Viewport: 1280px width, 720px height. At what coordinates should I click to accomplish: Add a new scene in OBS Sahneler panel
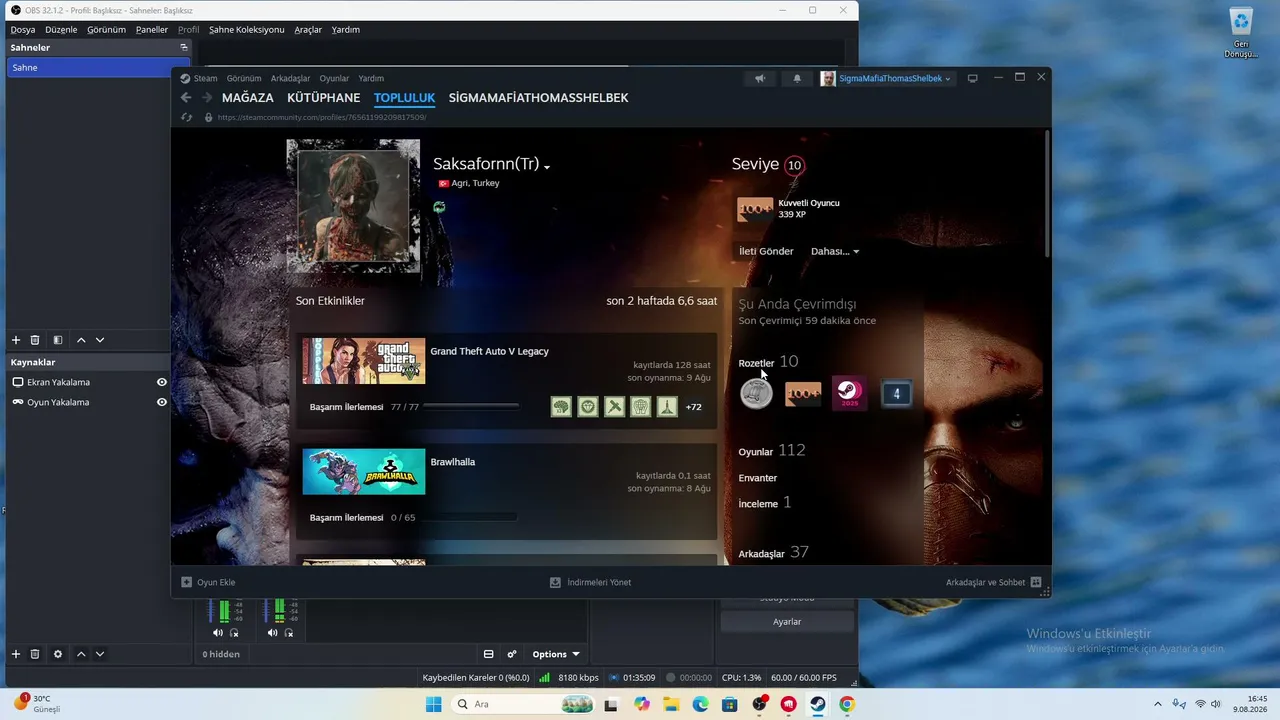(15, 340)
